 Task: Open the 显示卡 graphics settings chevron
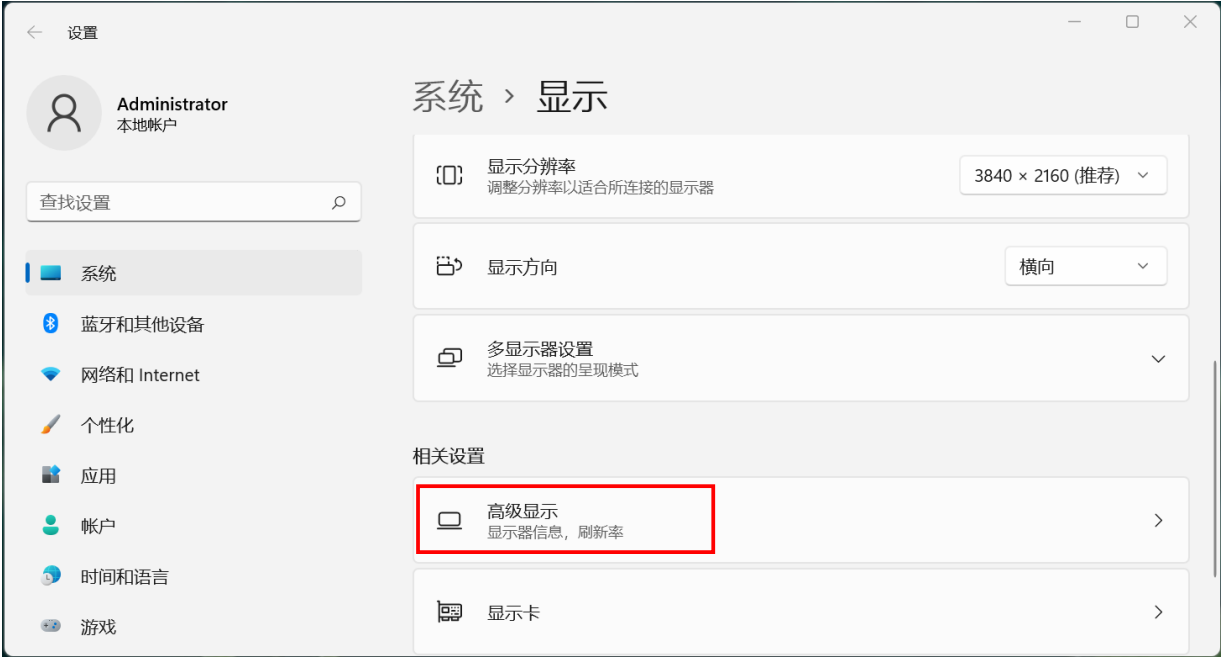point(1158,612)
